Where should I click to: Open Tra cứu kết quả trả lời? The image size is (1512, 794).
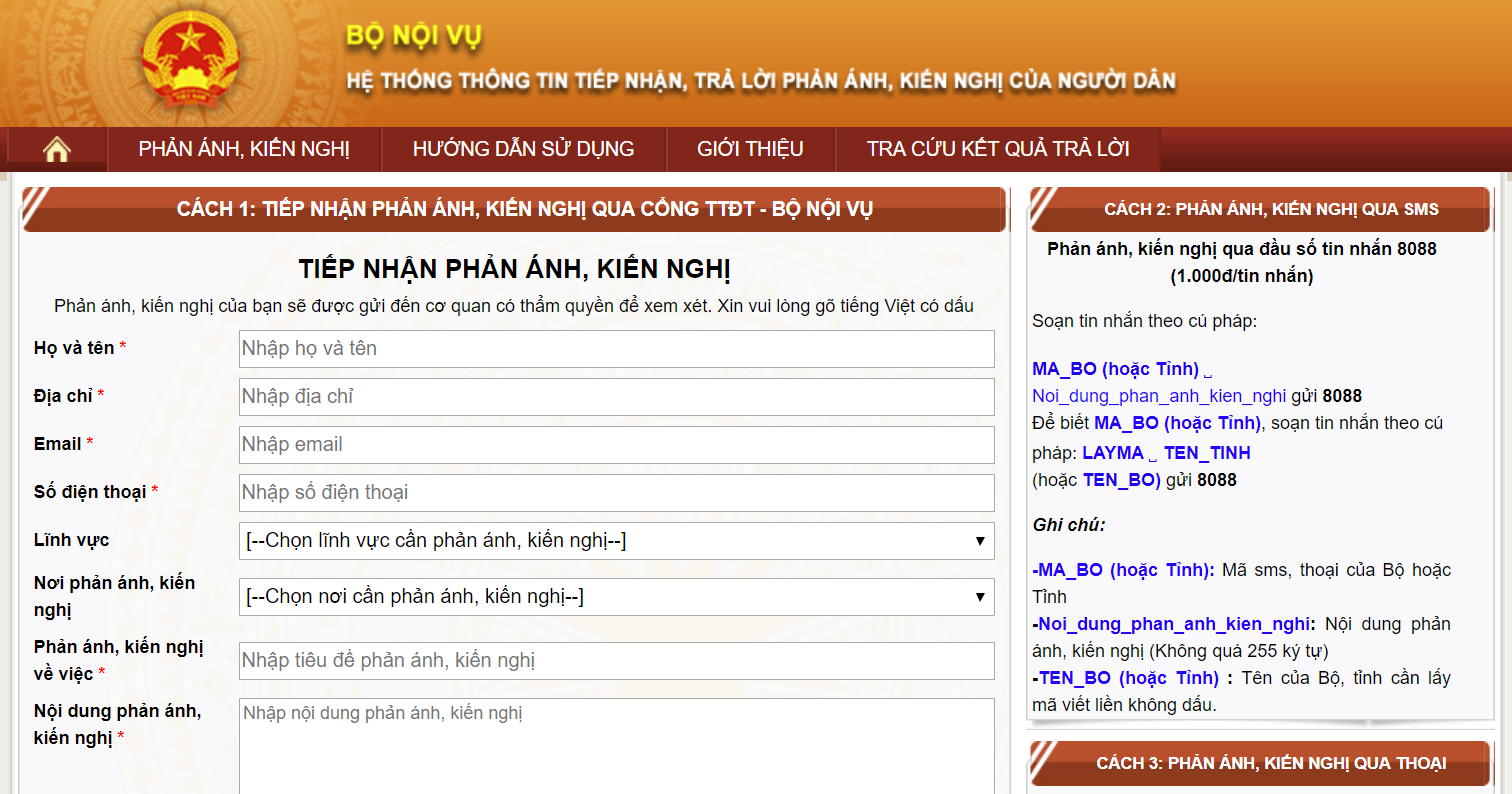998,150
